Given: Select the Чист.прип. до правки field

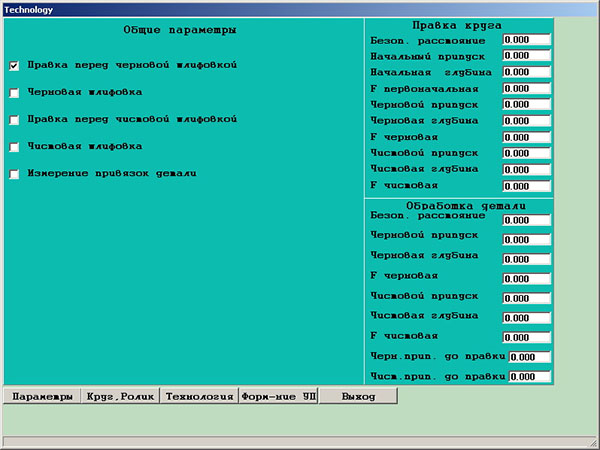Looking at the screenshot, I should tap(530, 377).
